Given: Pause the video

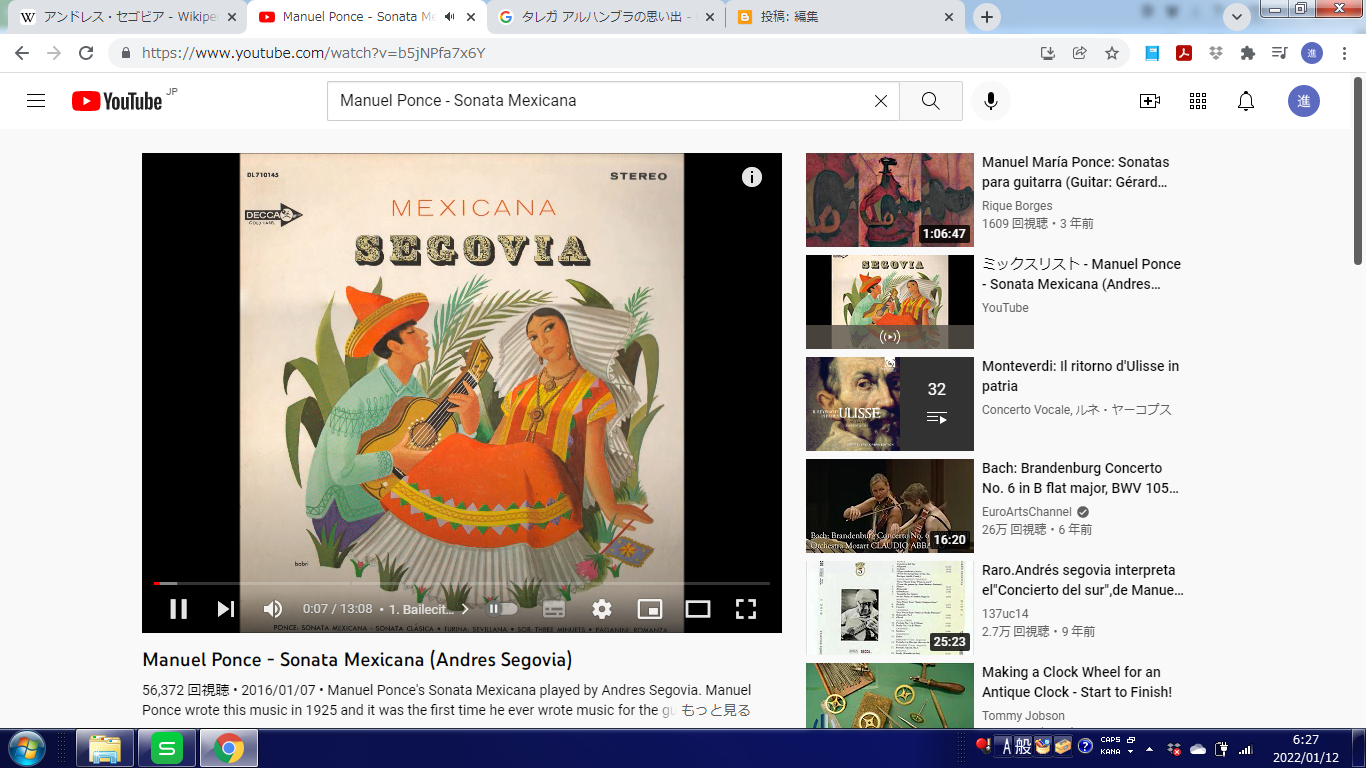Looking at the screenshot, I should click(x=178, y=608).
